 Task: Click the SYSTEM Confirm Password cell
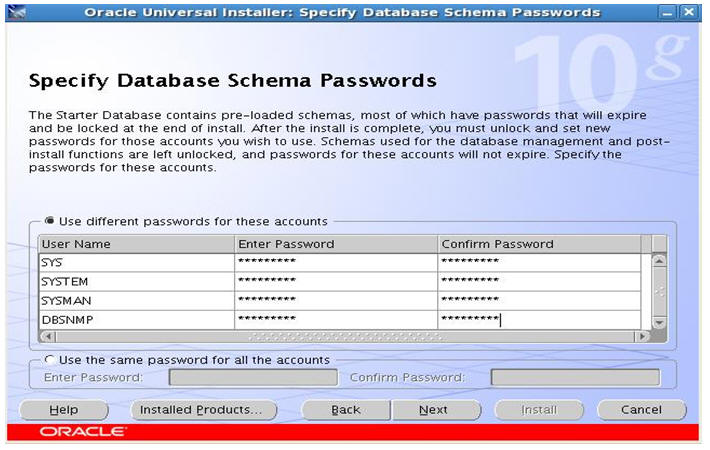click(x=538, y=281)
